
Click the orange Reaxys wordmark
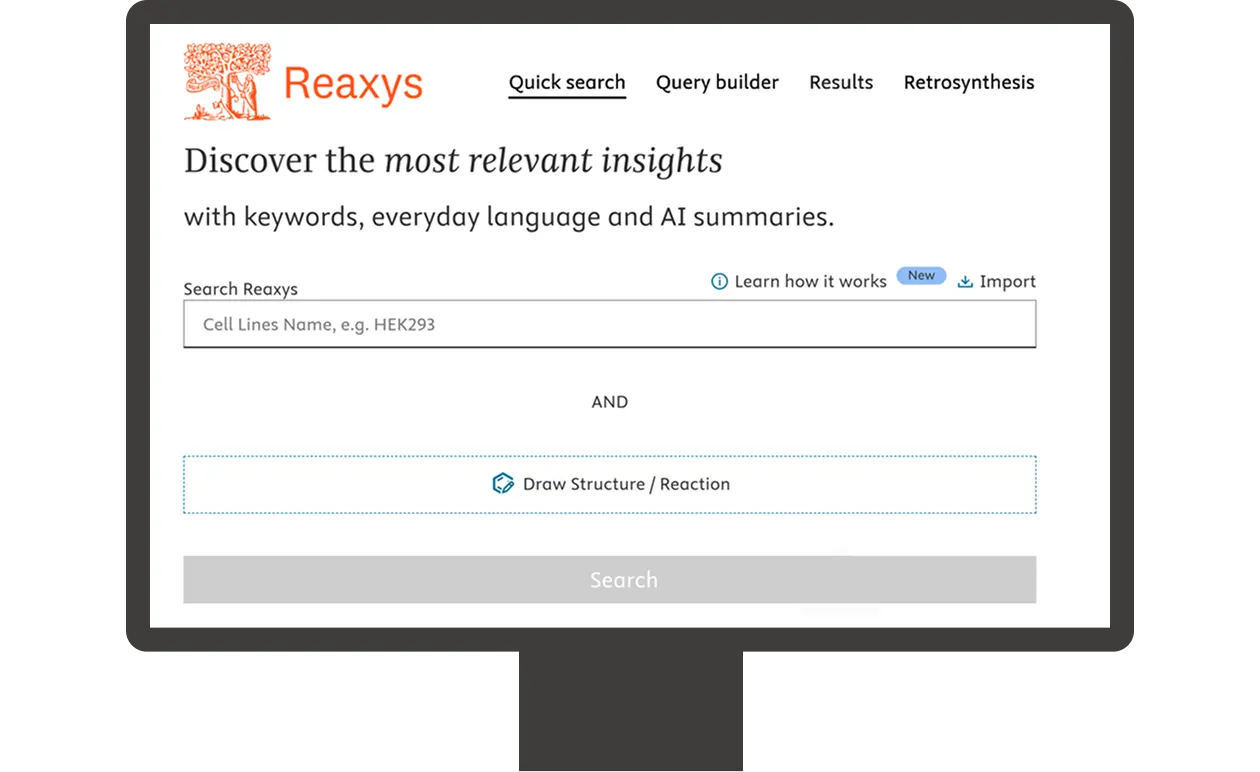coord(354,84)
